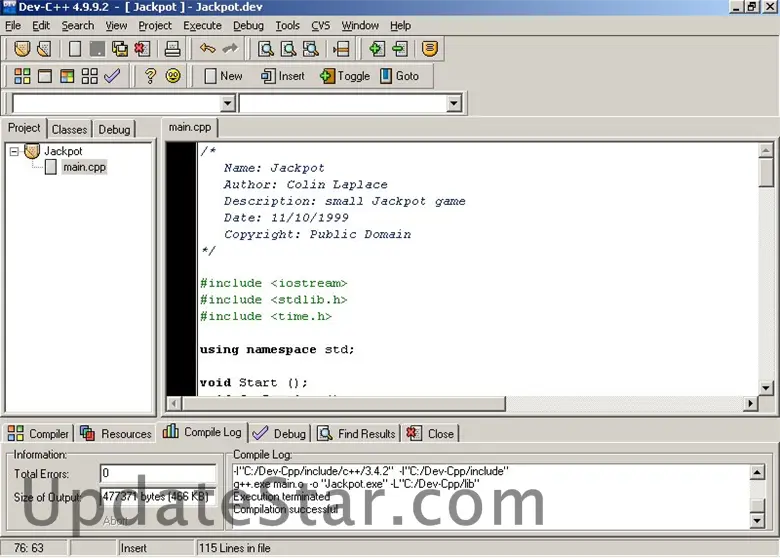Select the Project tab
The width and height of the screenshot is (780, 558).
tap(24, 128)
